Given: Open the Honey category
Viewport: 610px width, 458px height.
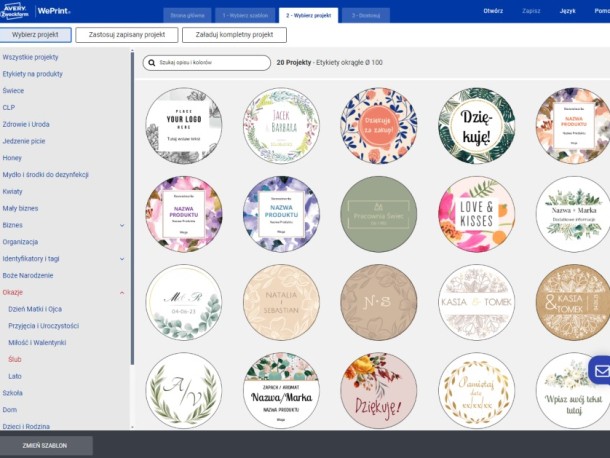Looking at the screenshot, I should click(12, 158).
